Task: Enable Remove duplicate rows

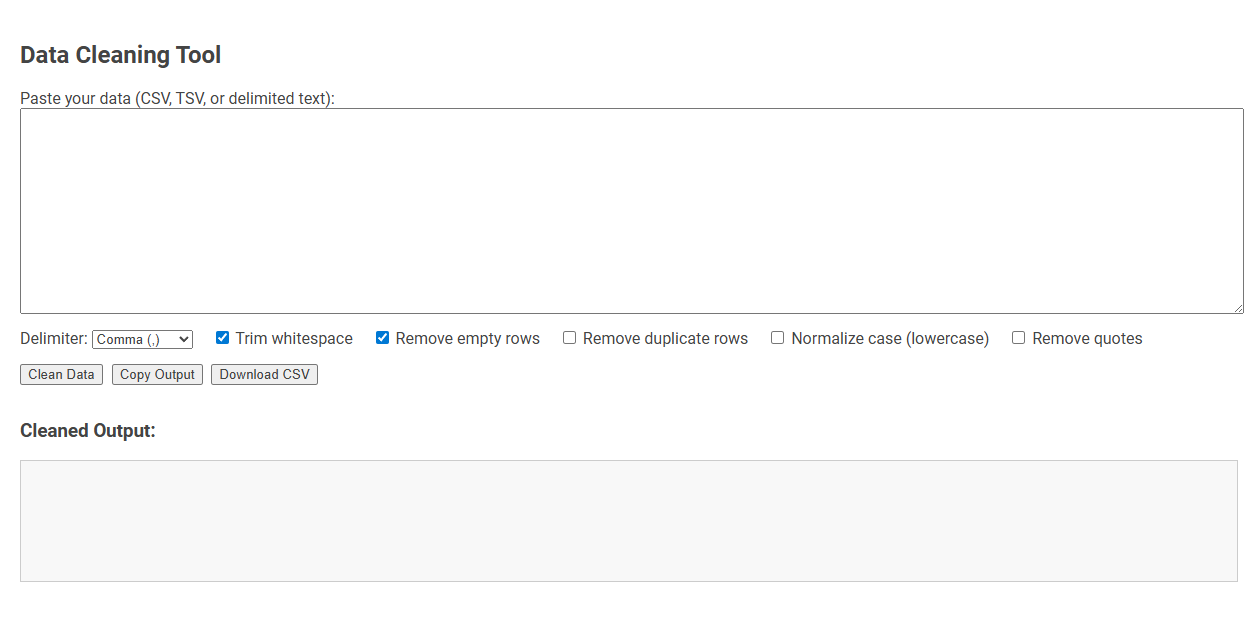Action: pyautogui.click(x=569, y=338)
